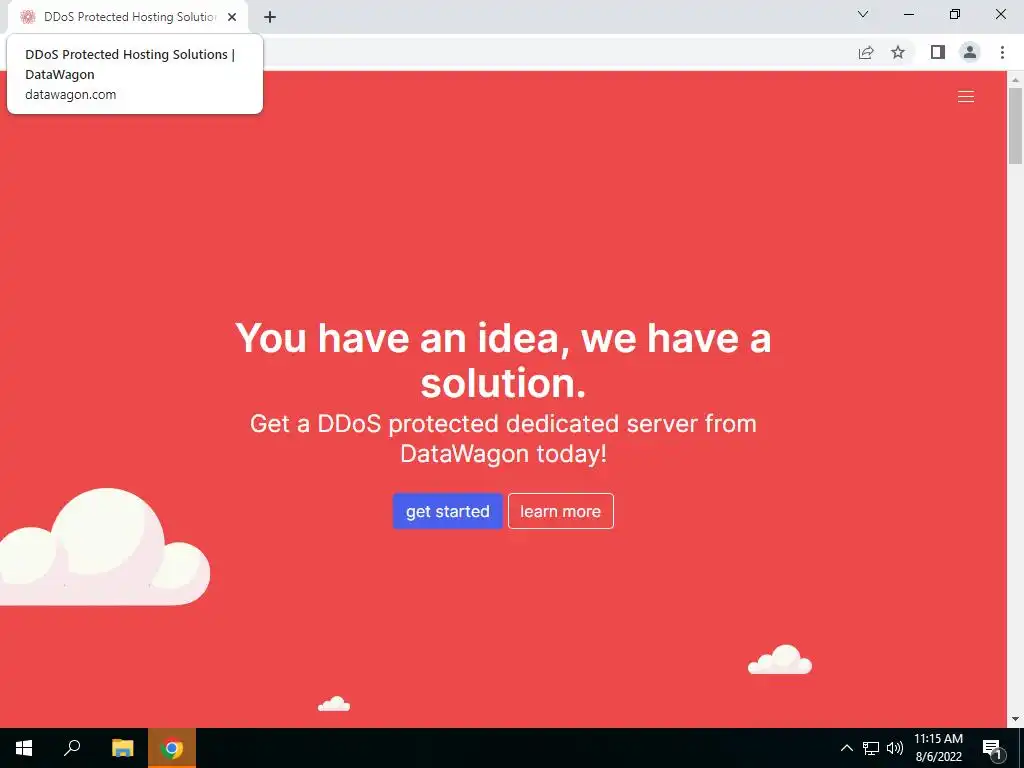Click the 'You have an idea' headline
1024x768 pixels.
(503, 360)
